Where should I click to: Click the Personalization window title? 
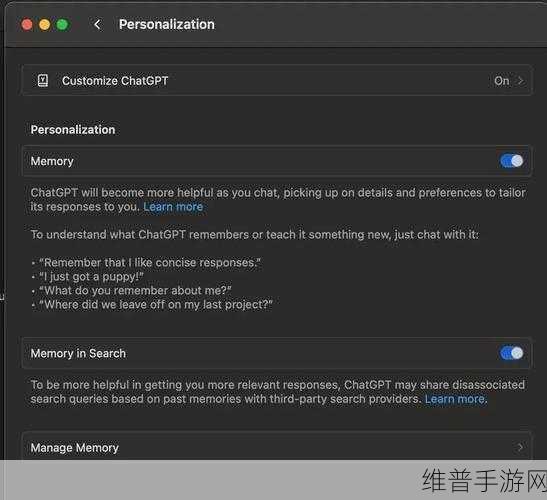tap(167, 24)
